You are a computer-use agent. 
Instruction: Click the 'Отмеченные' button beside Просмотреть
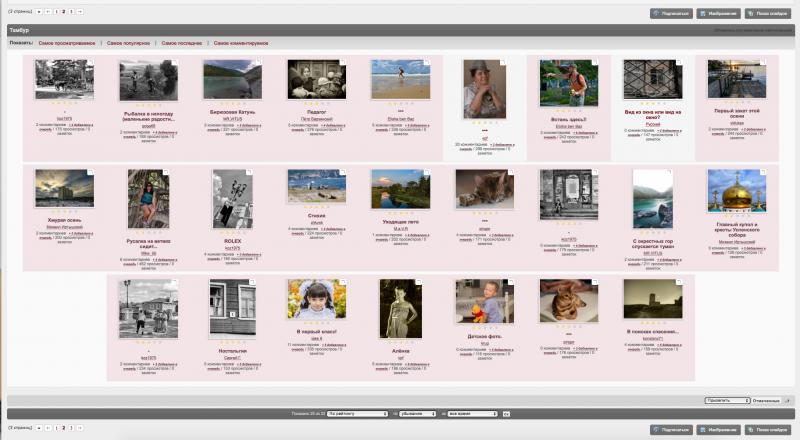coord(766,401)
